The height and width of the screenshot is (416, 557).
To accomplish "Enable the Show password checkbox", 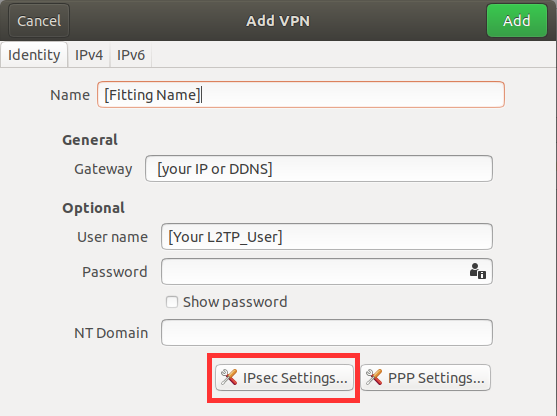I will tap(172, 302).
